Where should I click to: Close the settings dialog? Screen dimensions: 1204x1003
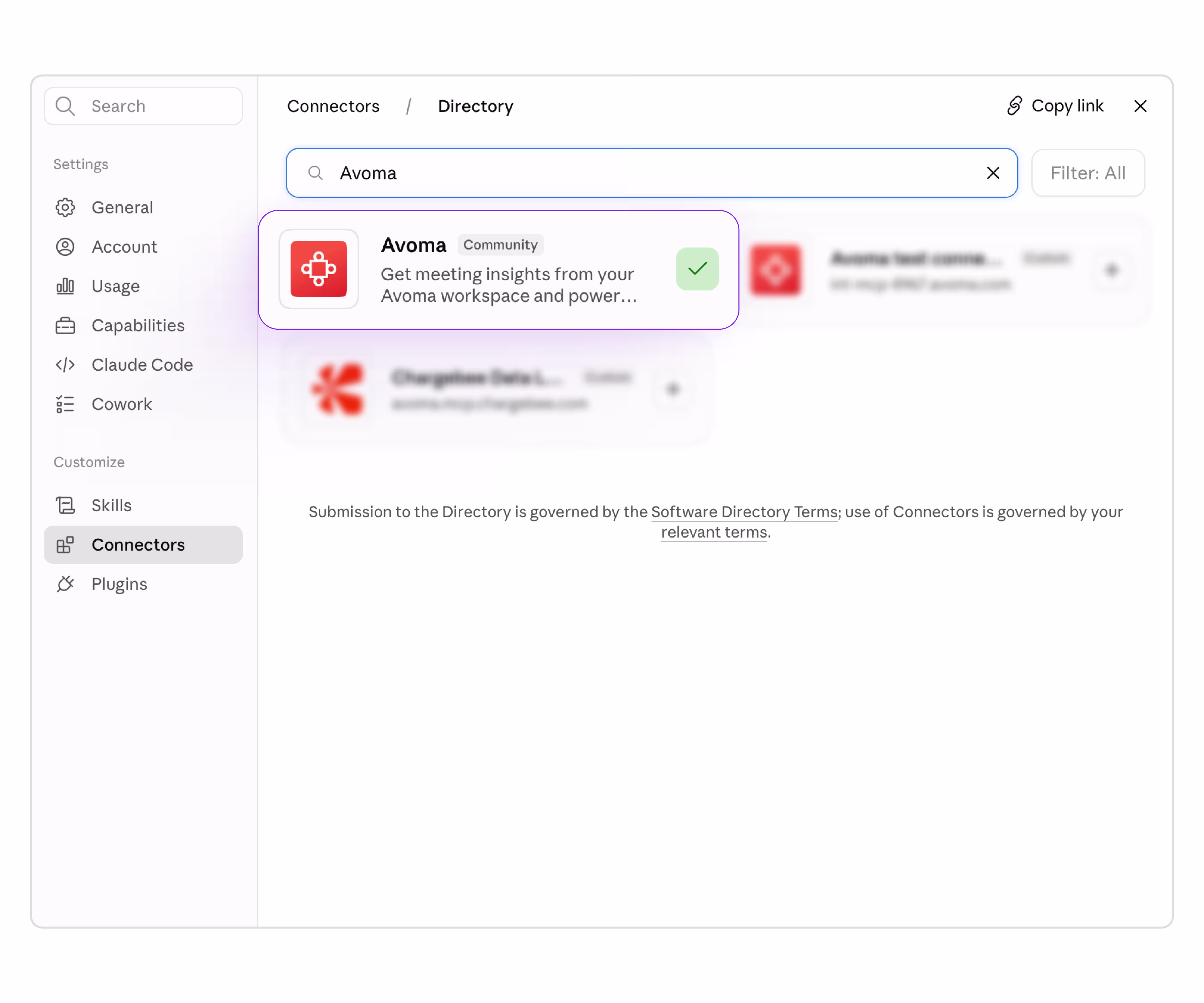click(x=1140, y=106)
